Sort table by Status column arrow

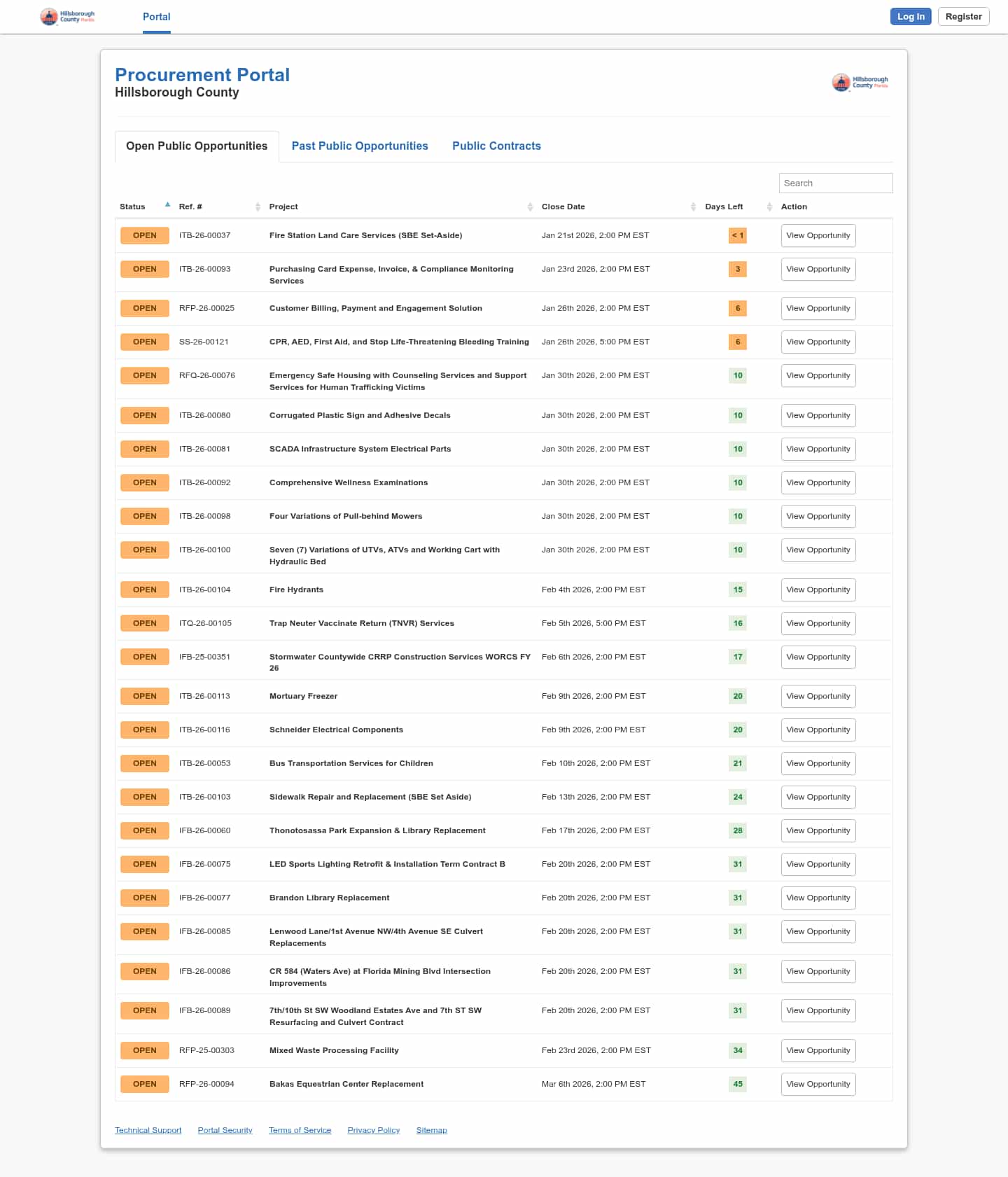[x=167, y=205]
